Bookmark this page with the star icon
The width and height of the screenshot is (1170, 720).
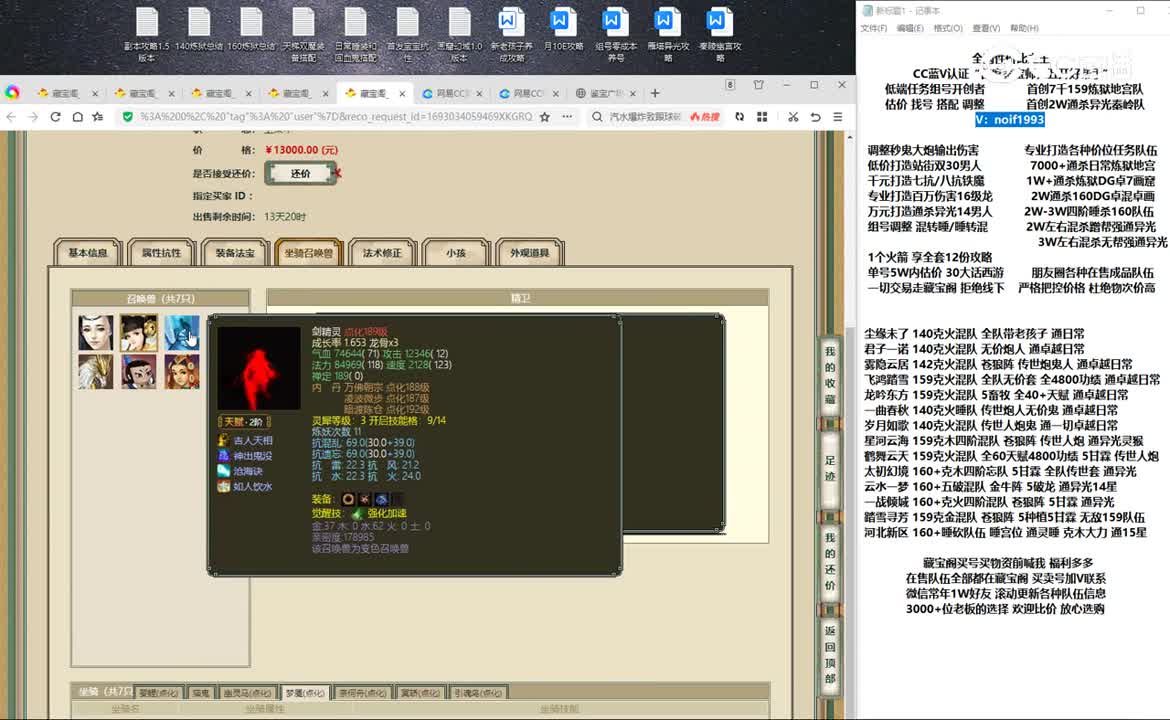click(x=545, y=116)
